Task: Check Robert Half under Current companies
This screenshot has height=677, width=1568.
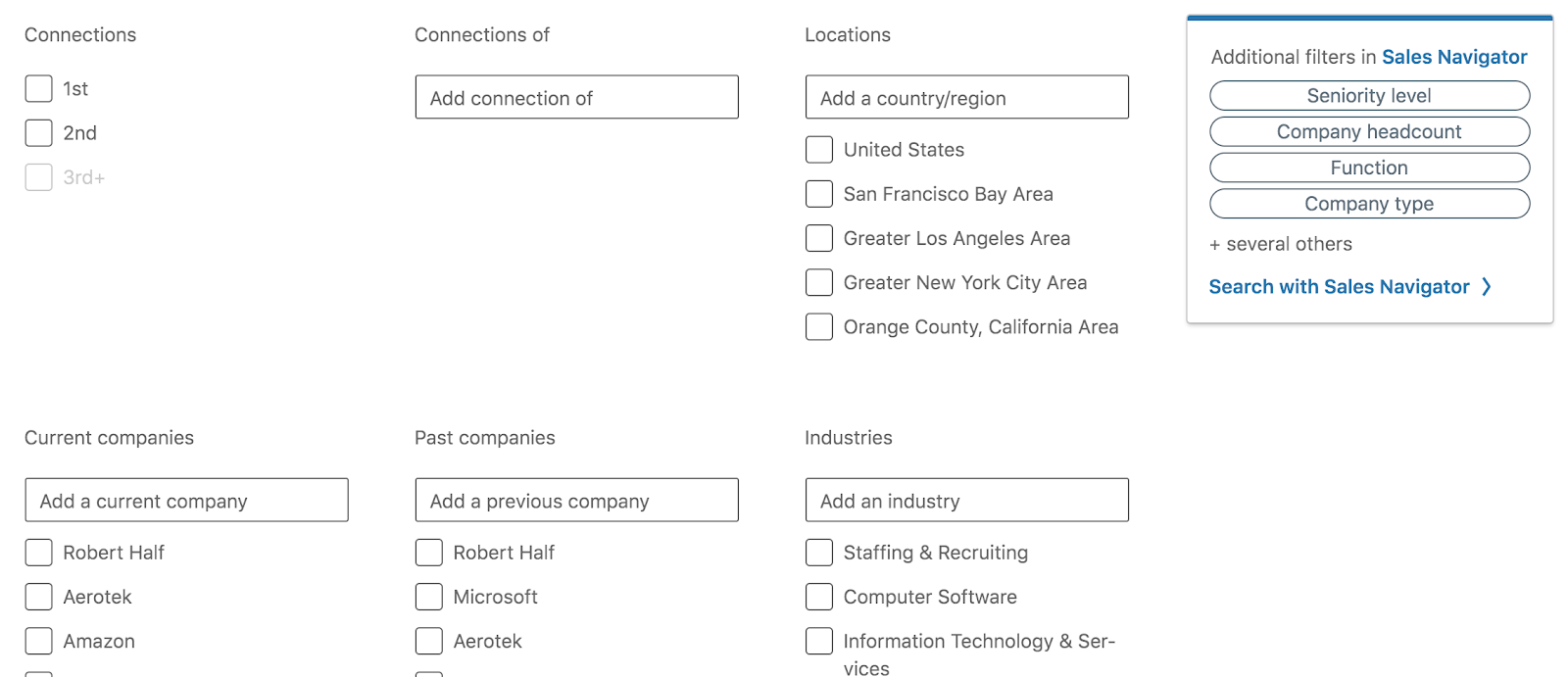Action: click(38, 552)
